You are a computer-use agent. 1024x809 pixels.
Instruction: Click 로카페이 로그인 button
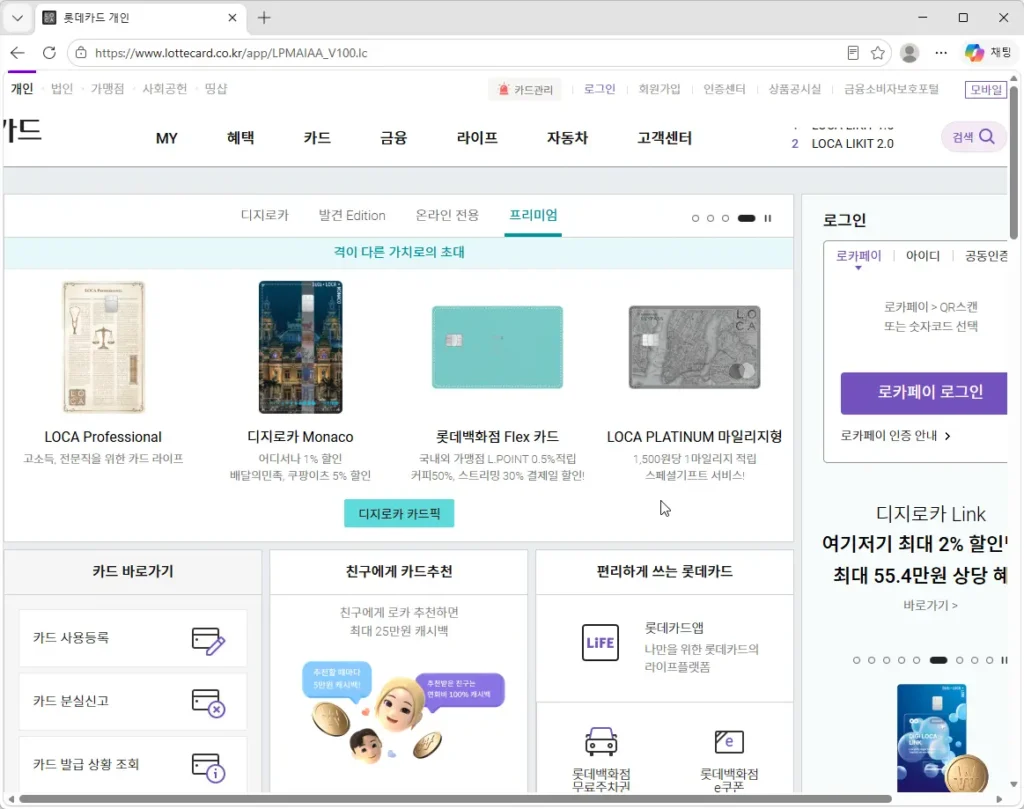coord(924,393)
